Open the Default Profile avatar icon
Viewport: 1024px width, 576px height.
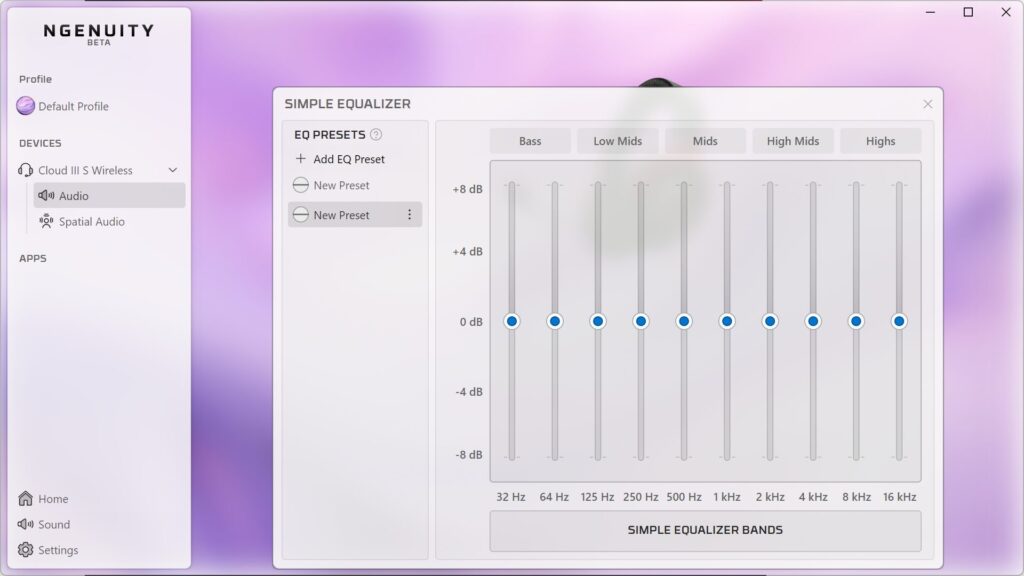click(x=23, y=105)
